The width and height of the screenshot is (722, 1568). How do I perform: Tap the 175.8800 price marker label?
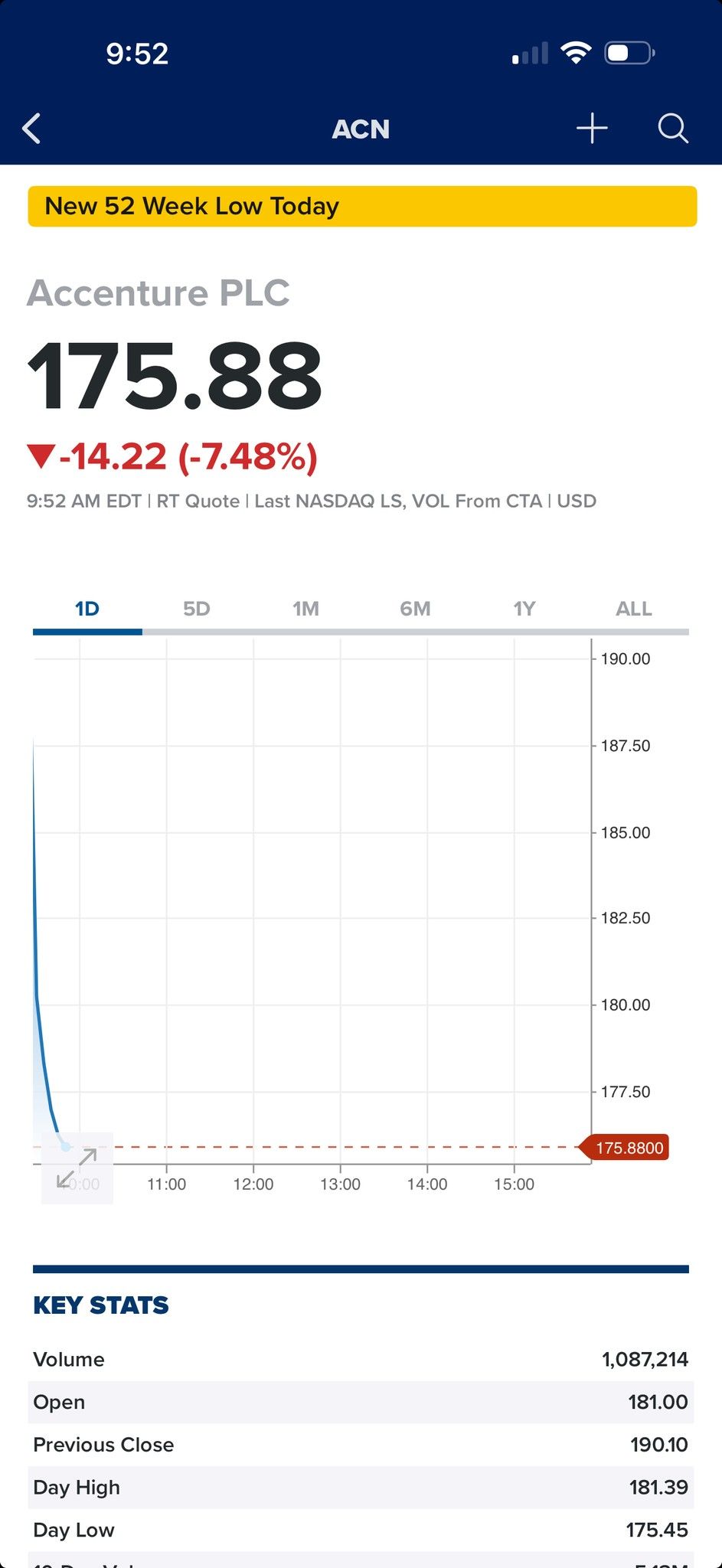click(624, 1148)
